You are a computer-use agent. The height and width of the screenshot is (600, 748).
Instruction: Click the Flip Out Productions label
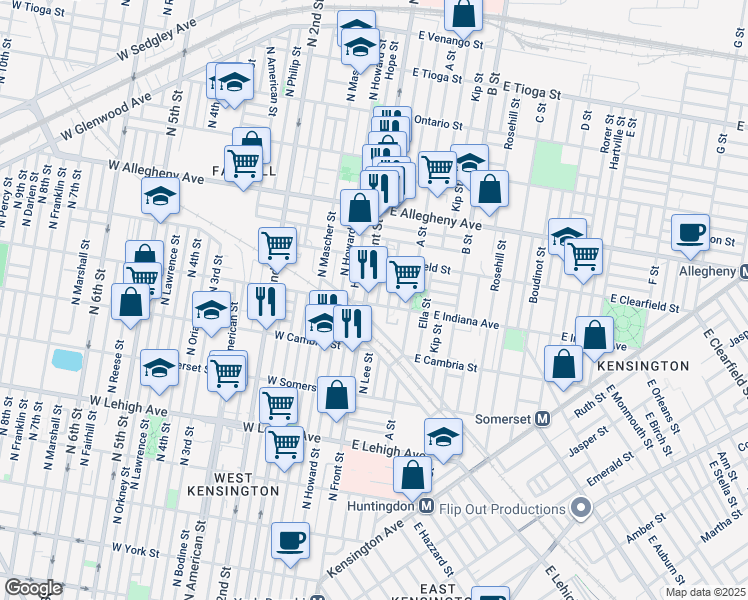coord(502,509)
